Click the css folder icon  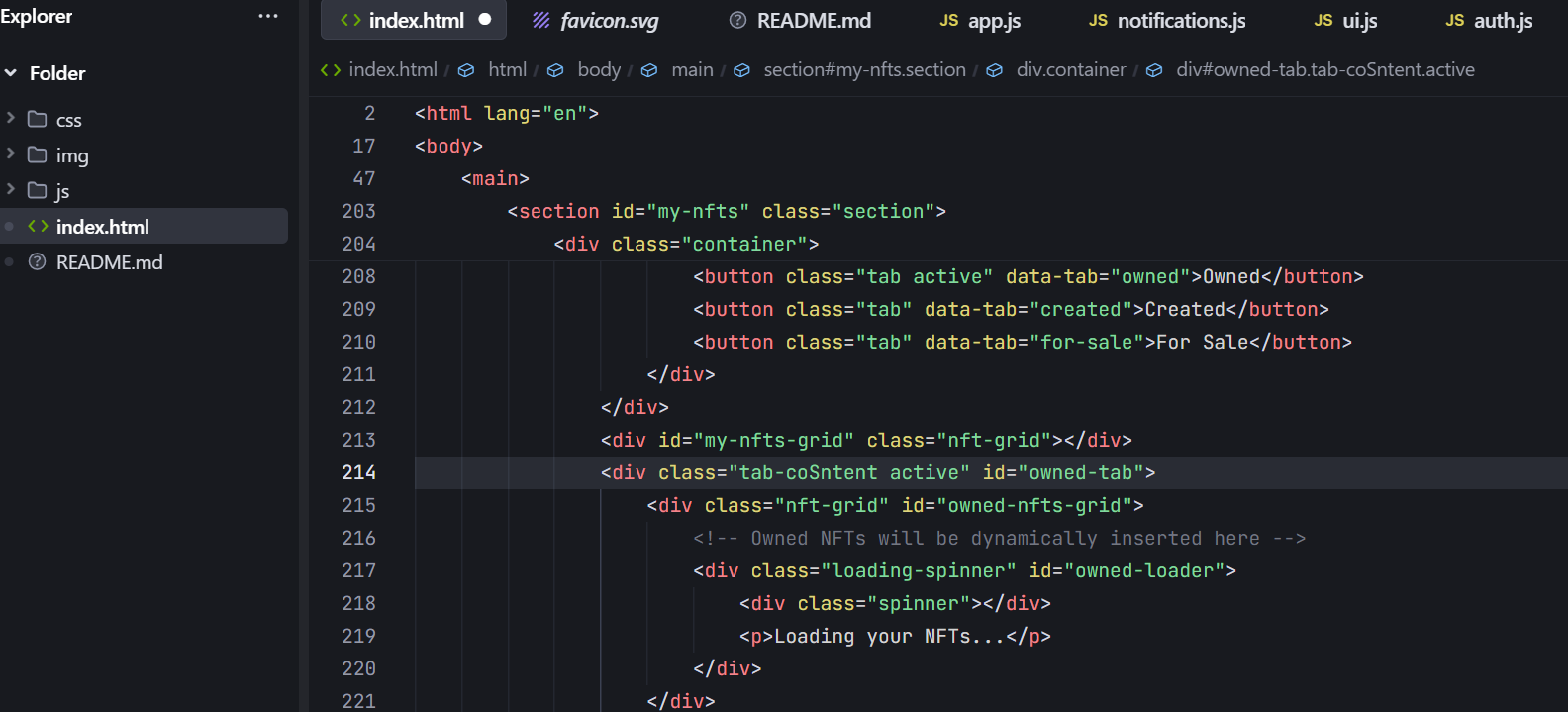coord(38,119)
